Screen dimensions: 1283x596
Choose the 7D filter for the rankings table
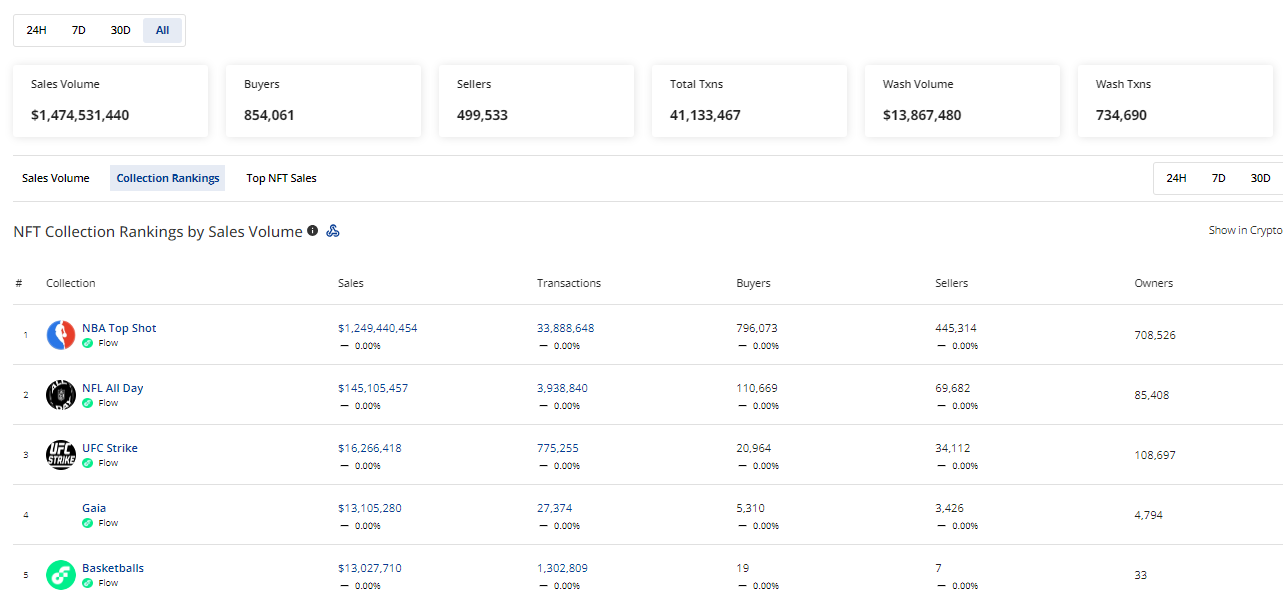click(1218, 178)
